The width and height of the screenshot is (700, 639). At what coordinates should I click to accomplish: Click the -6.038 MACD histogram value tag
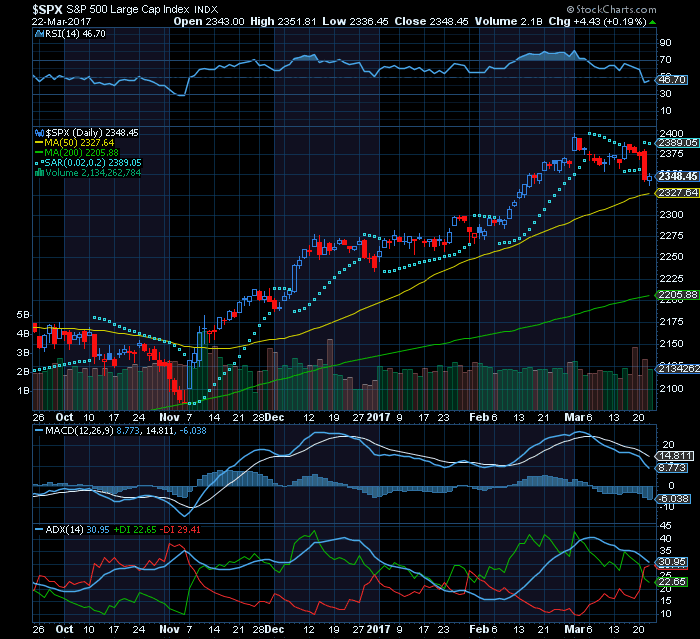click(672, 499)
